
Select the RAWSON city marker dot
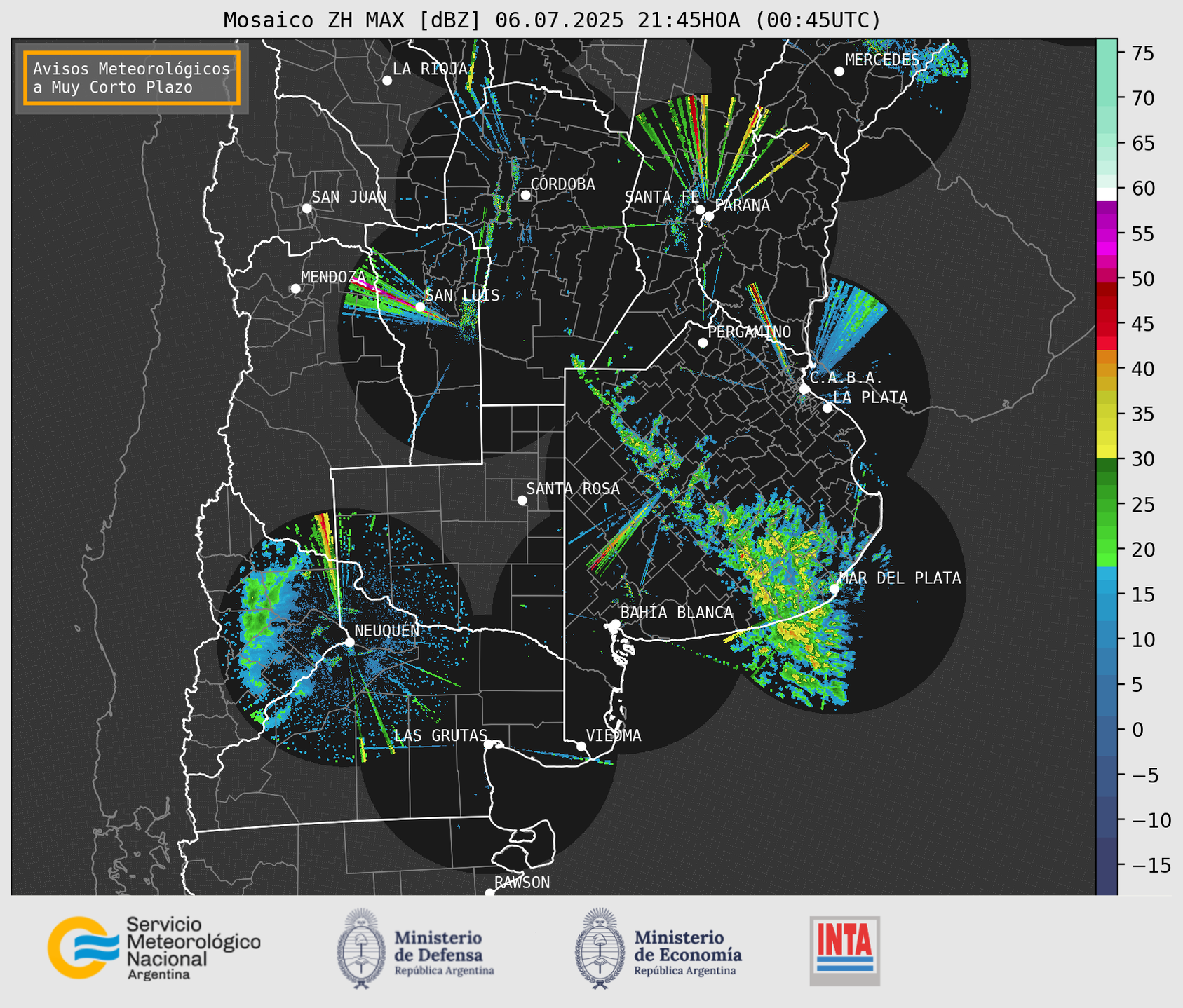(x=489, y=892)
